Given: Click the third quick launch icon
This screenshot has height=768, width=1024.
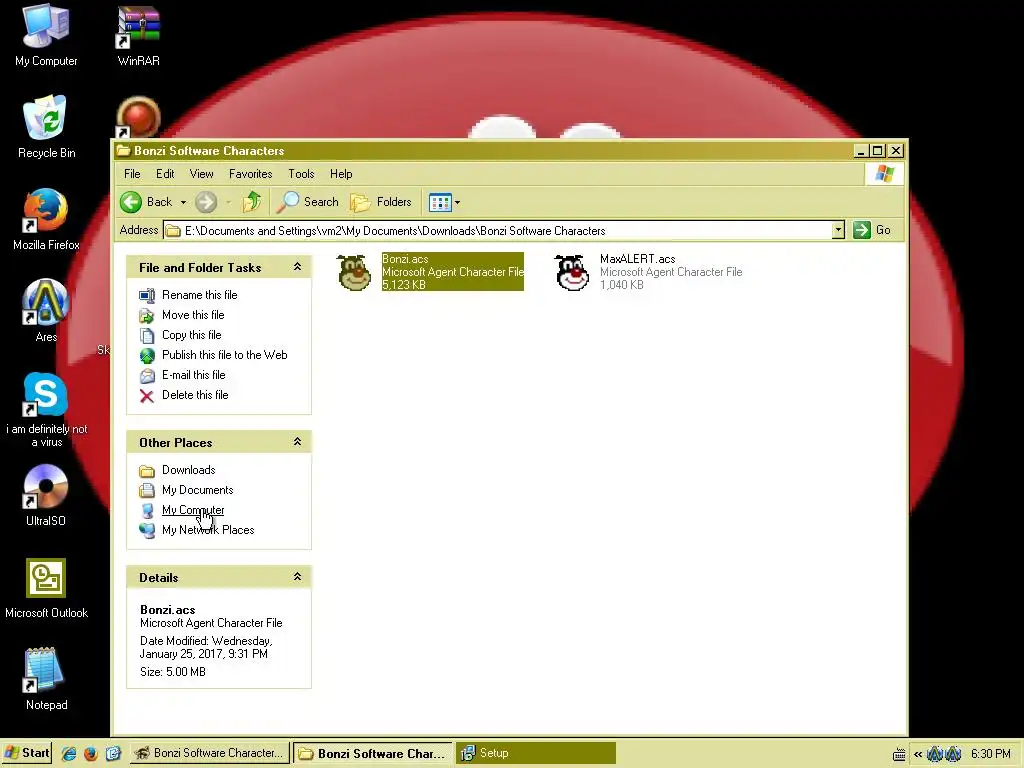Looking at the screenshot, I should (x=112, y=753).
